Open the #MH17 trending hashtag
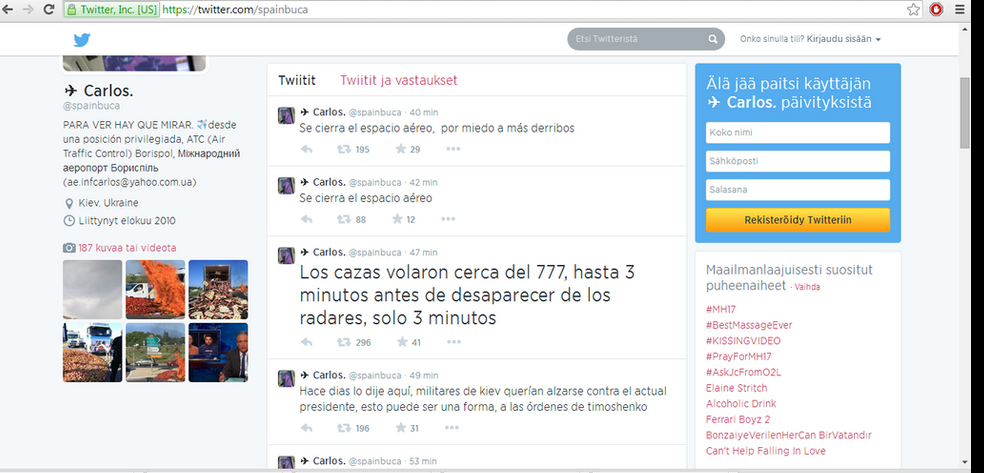984x473 pixels. [x=722, y=310]
